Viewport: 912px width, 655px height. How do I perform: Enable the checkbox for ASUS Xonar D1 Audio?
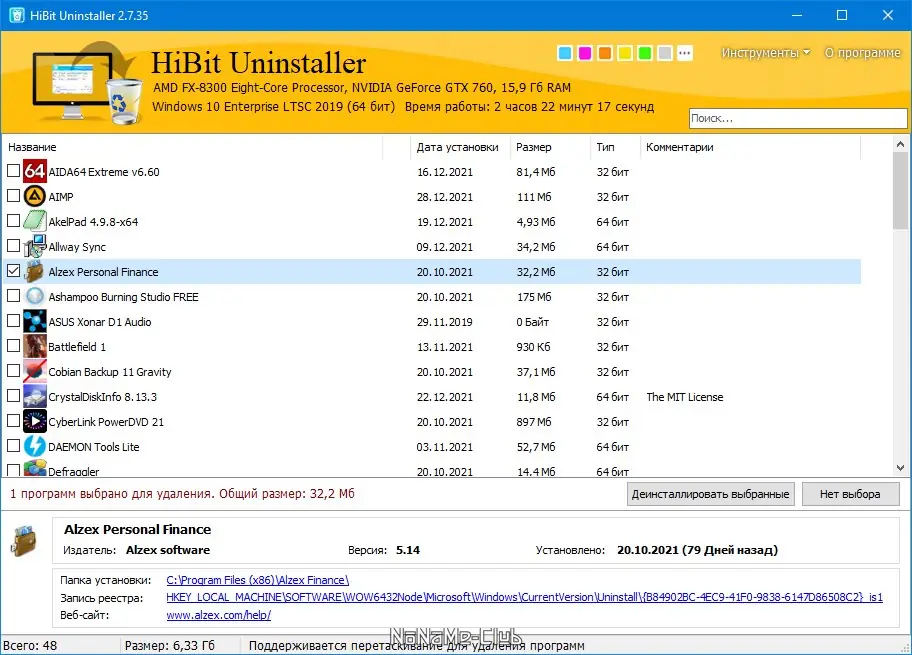[x=13, y=321]
